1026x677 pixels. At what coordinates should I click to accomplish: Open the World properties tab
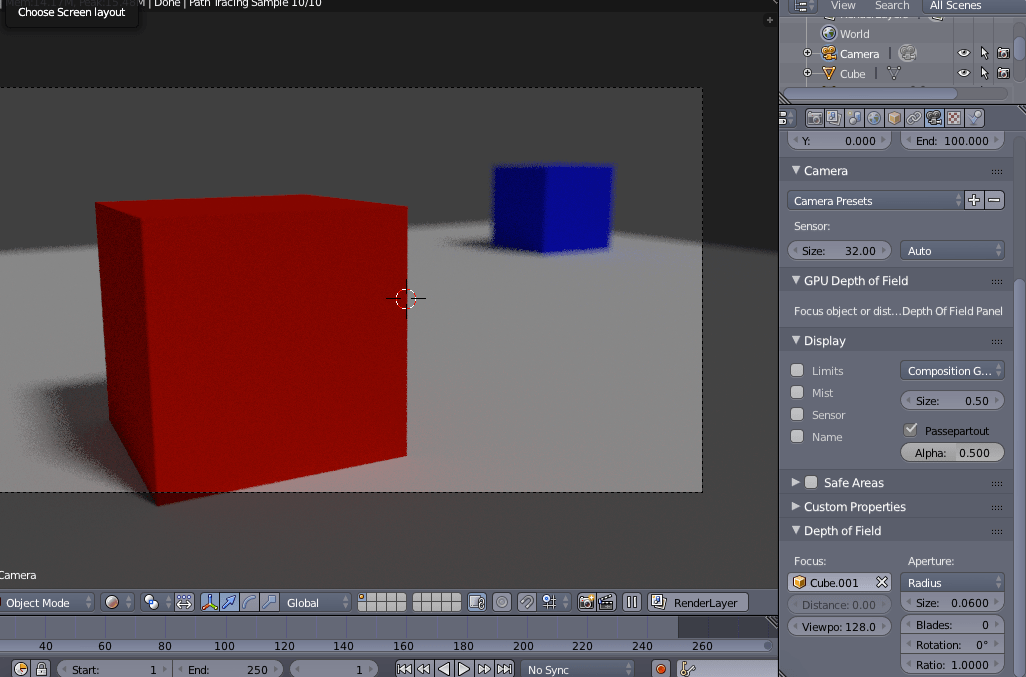pyautogui.click(x=873, y=117)
